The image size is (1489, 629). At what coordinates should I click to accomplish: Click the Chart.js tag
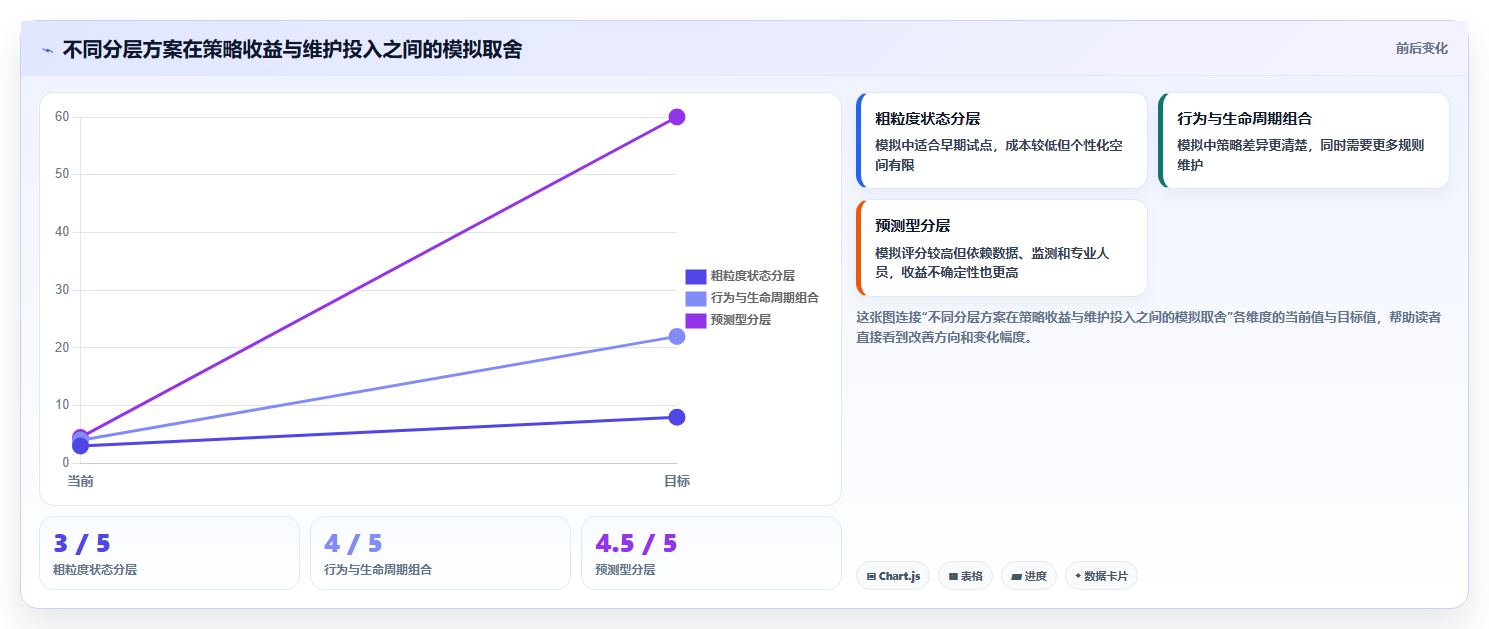893,576
